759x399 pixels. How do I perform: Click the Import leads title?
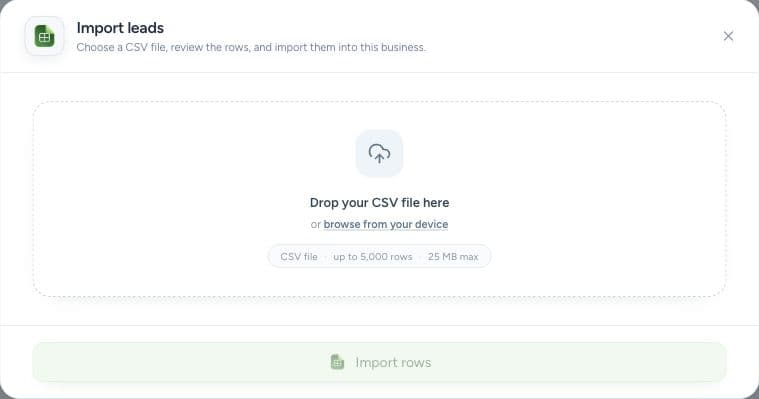point(120,28)
